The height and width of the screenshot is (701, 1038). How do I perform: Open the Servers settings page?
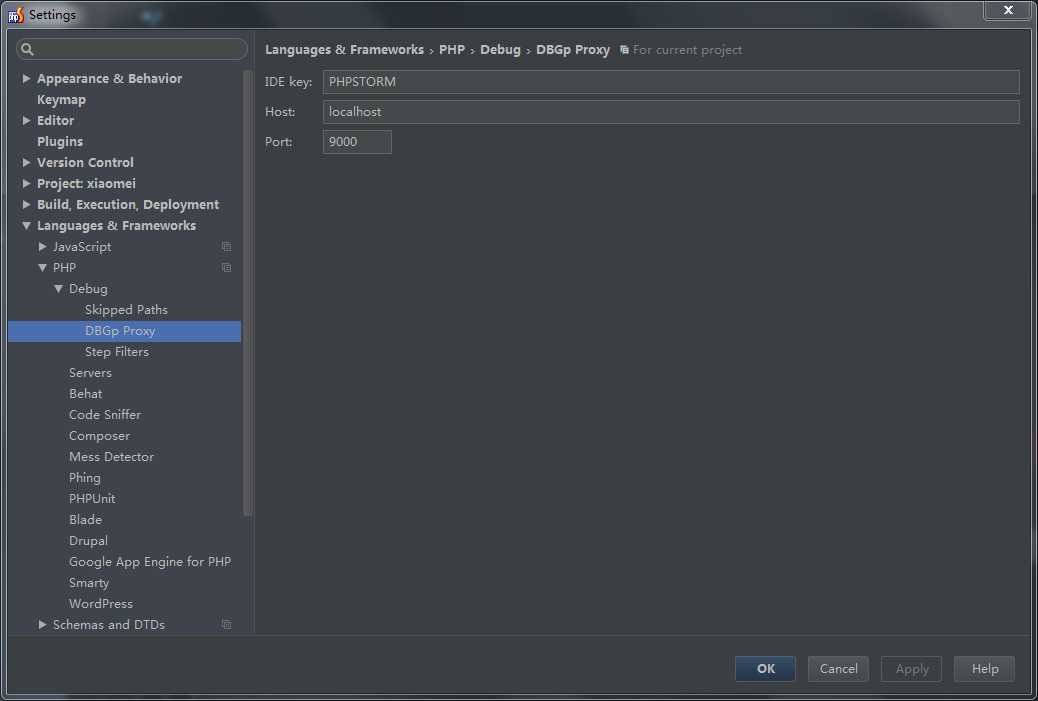[90, 373]
